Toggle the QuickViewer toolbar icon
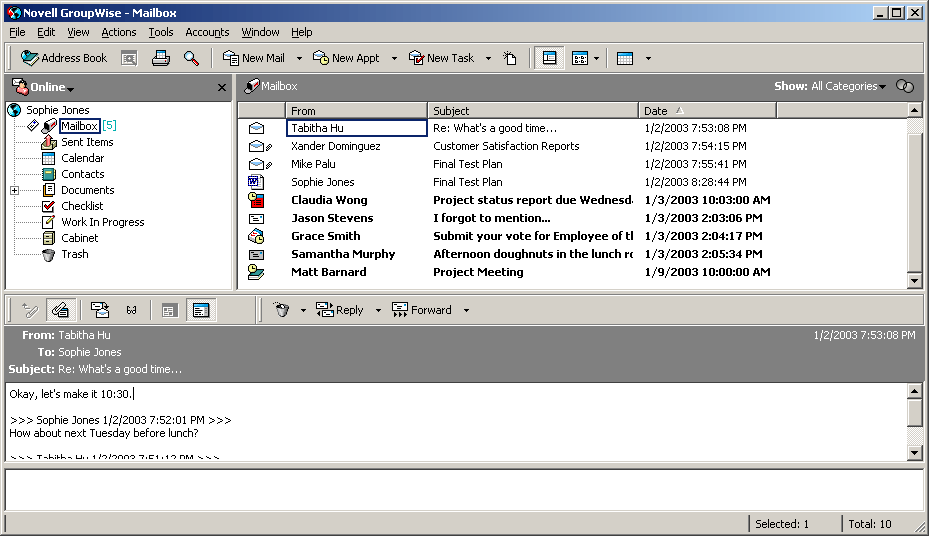Screen dimensions: 929x536 click(x=549, y=58)
